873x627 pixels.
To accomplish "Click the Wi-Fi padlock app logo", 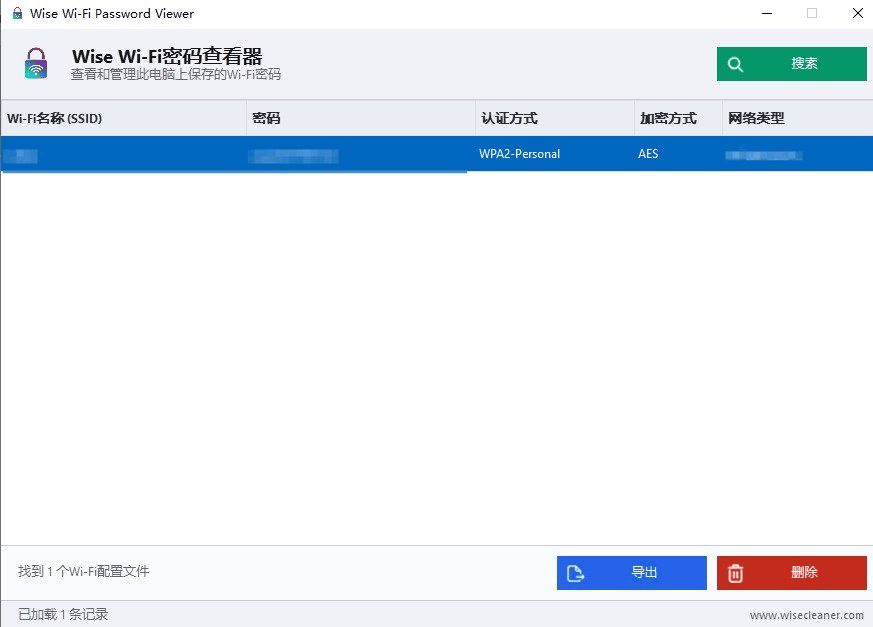I will click(x=36, y=63).
